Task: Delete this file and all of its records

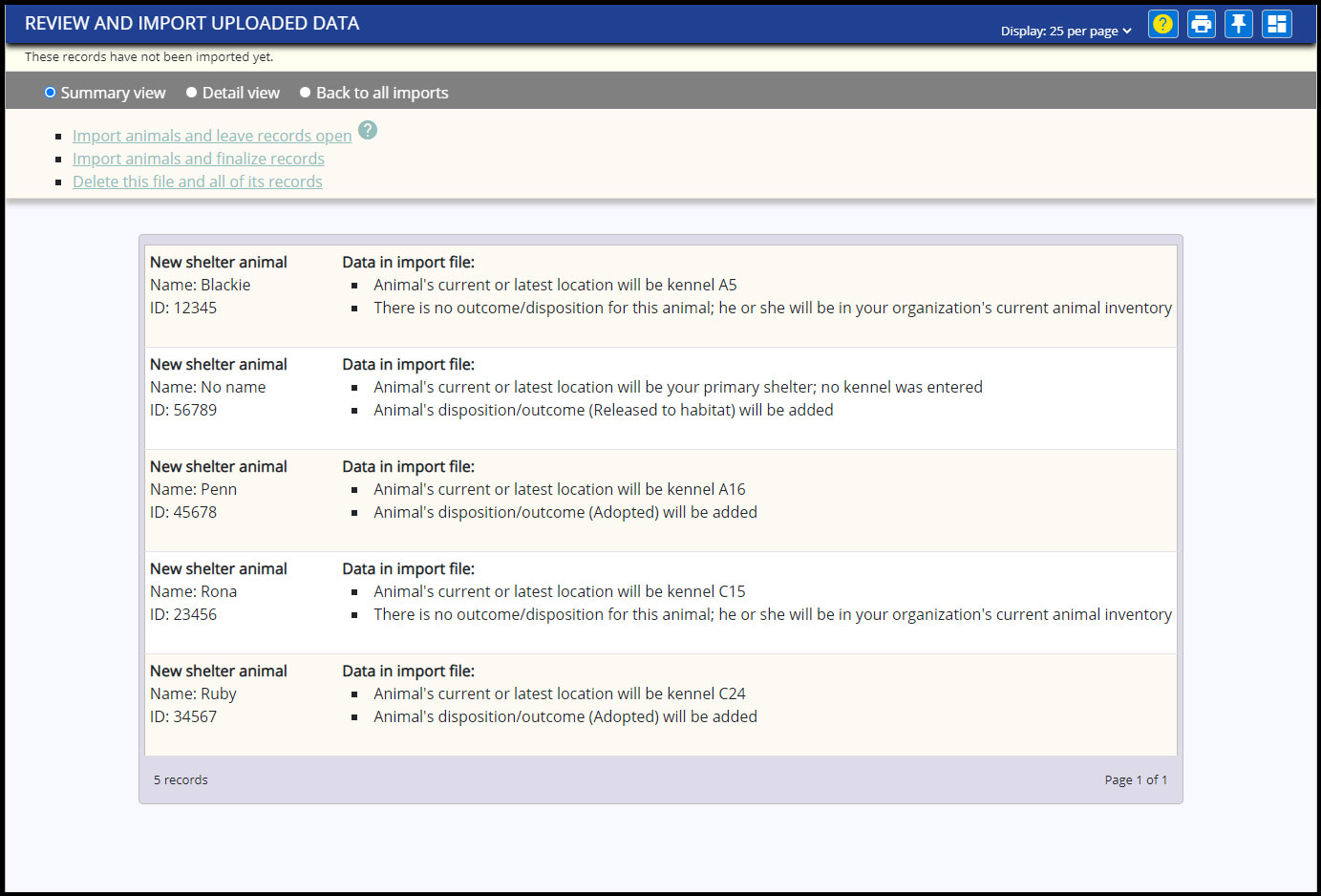Action: tap(198, 181)
